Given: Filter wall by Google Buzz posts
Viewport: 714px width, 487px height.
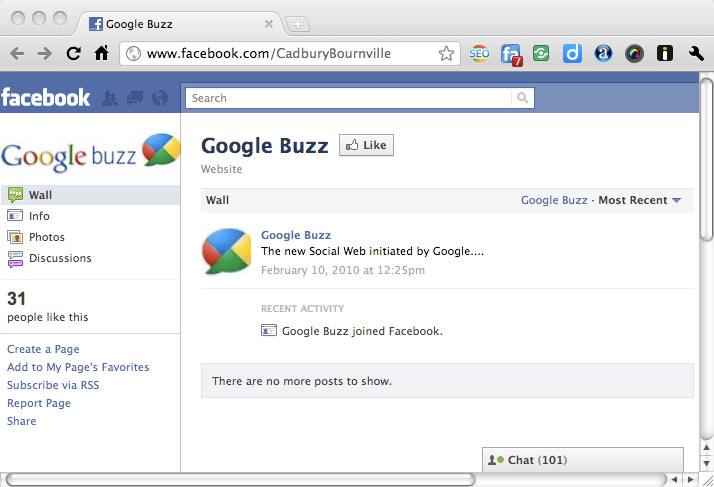Looking at the screenshot, I should click(554, 200).
